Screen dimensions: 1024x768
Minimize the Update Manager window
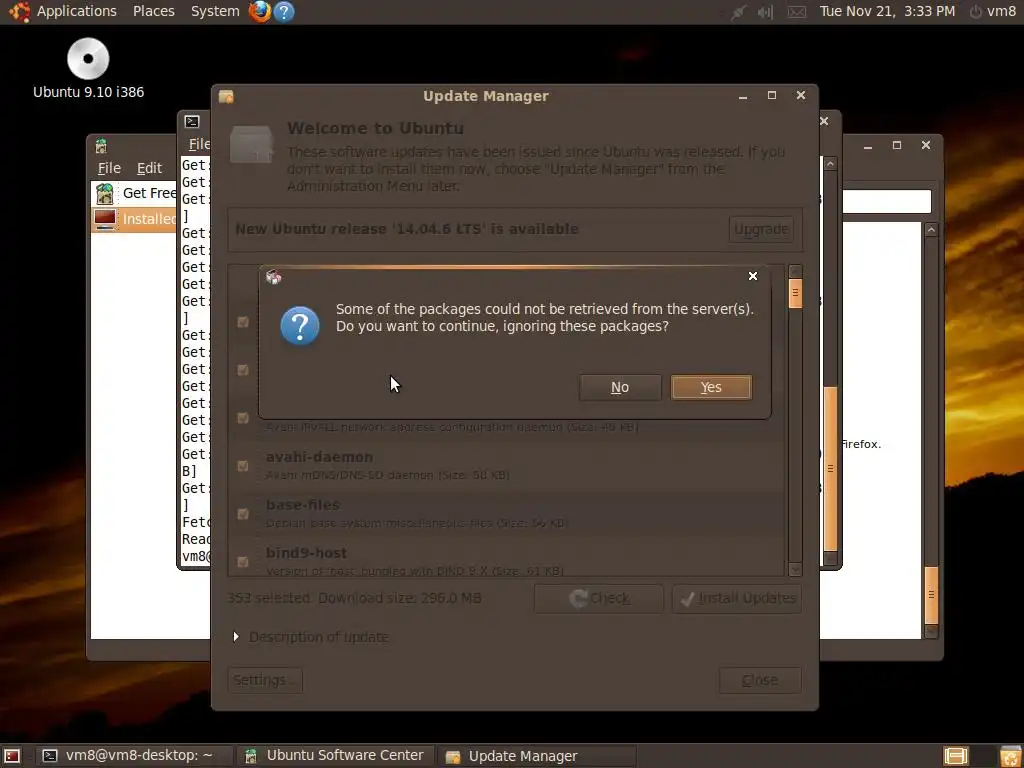[743, 96]
